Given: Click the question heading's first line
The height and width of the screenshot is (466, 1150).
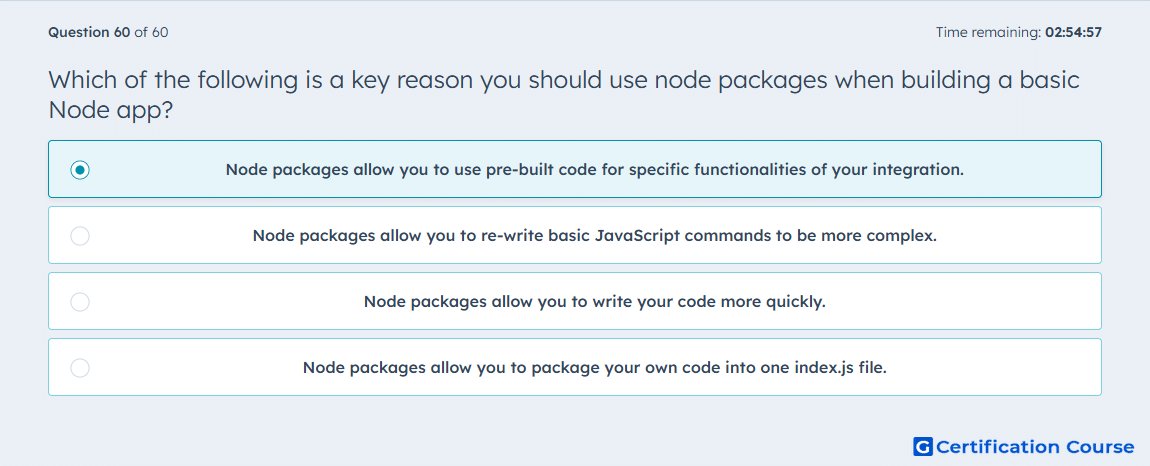Looking at the screenshot, I should tap(564, 79).
